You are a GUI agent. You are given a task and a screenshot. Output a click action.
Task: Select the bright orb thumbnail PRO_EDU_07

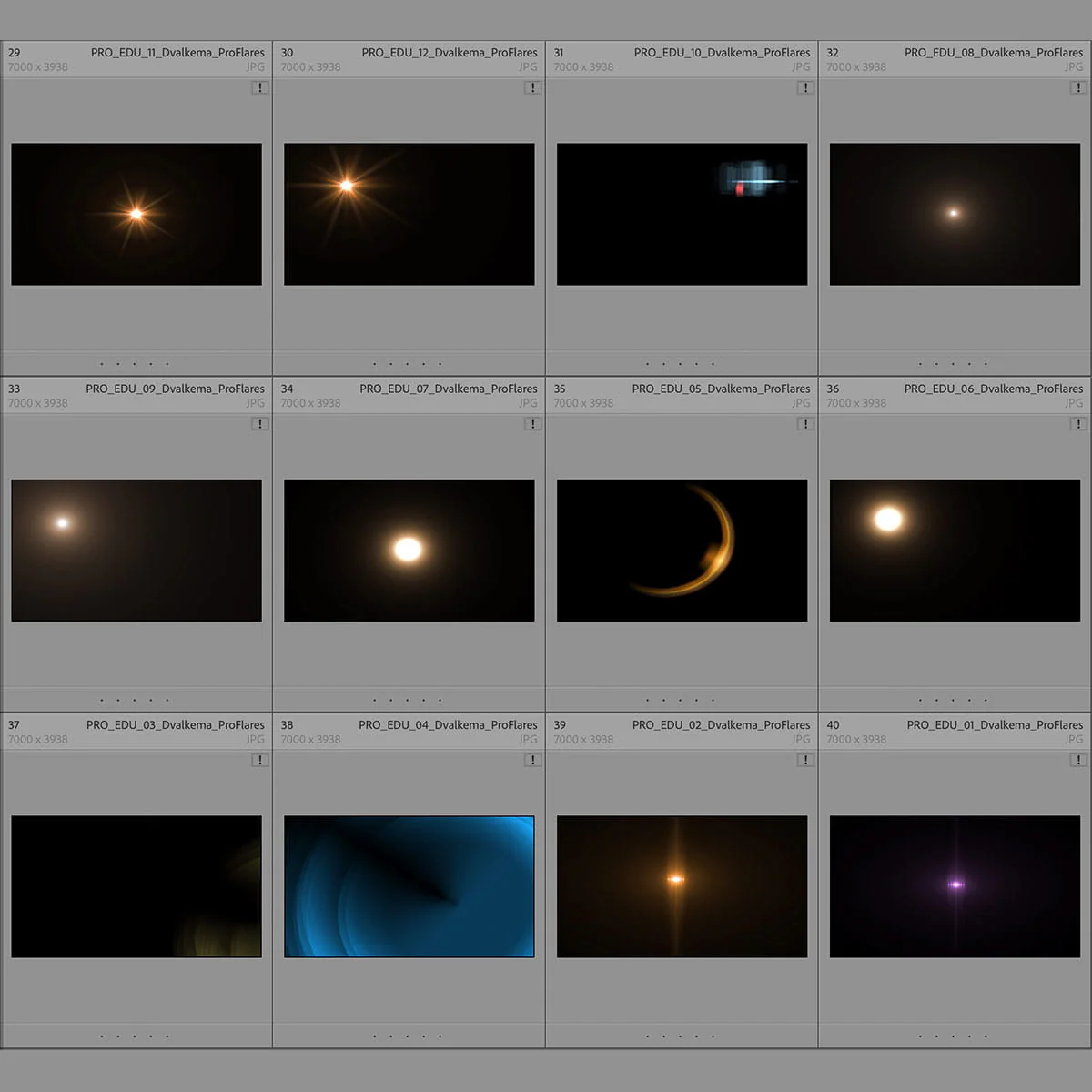pos(409,551)
